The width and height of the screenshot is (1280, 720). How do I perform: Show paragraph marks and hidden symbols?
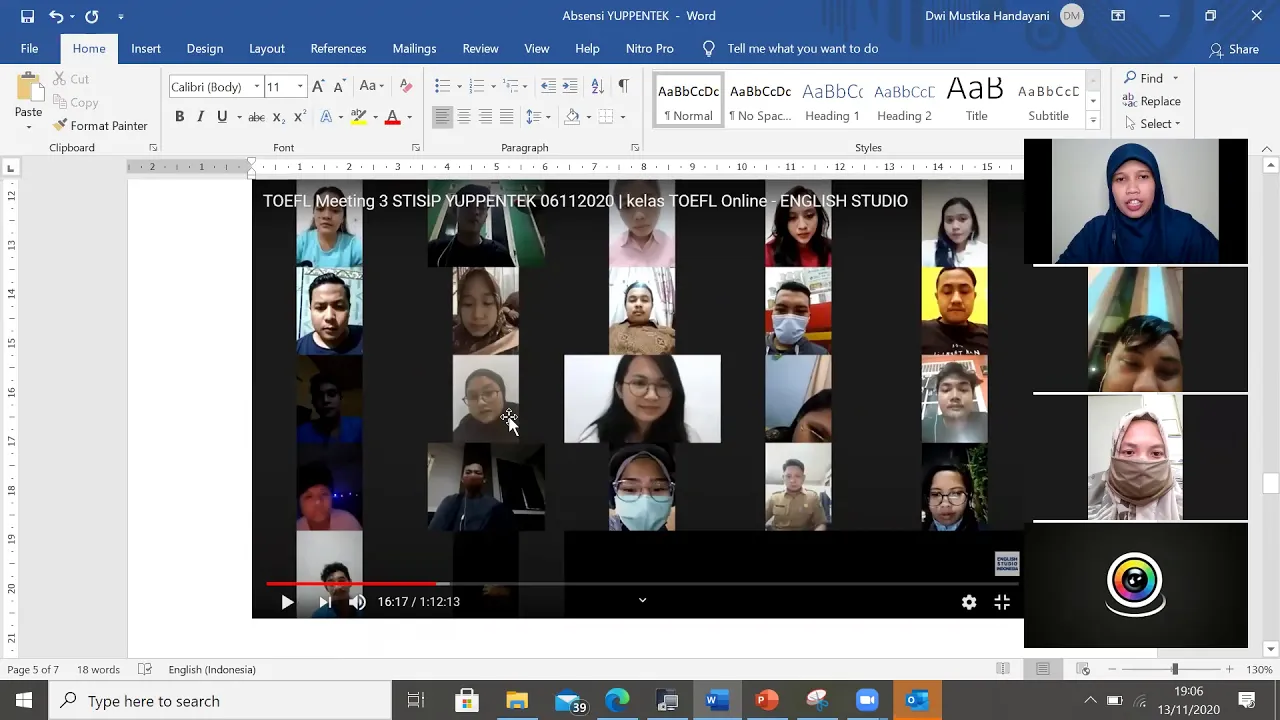click(623, 86)
